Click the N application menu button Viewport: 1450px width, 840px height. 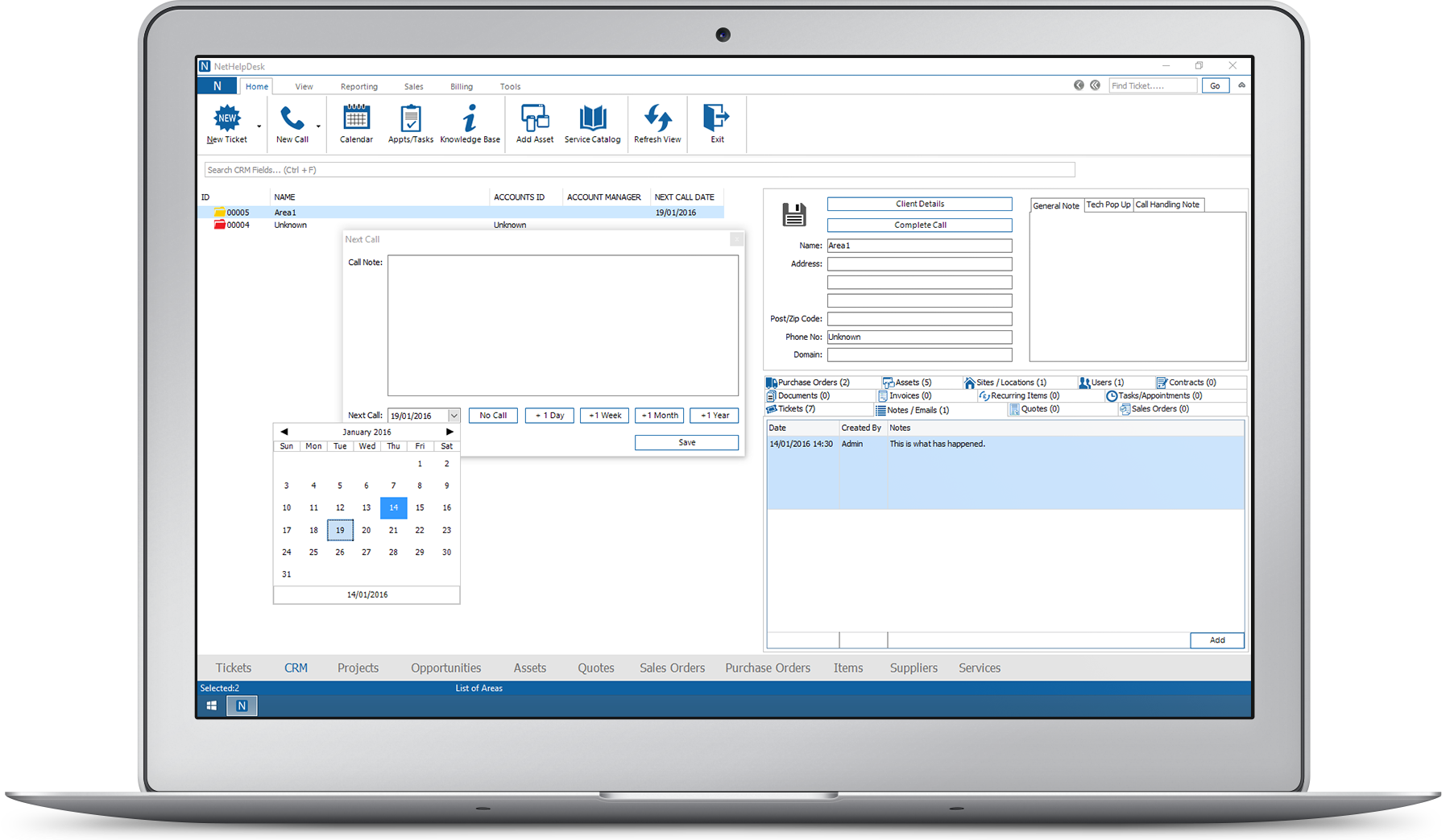click(x=217, y=86)
